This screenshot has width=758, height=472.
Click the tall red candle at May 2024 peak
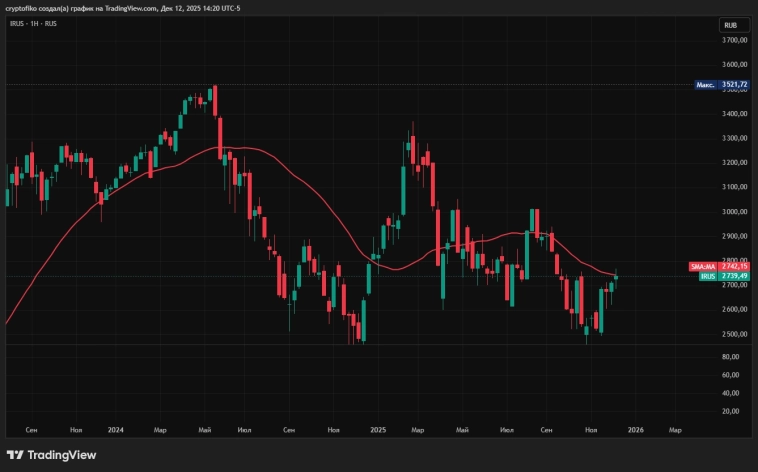[x=214, y=102]
